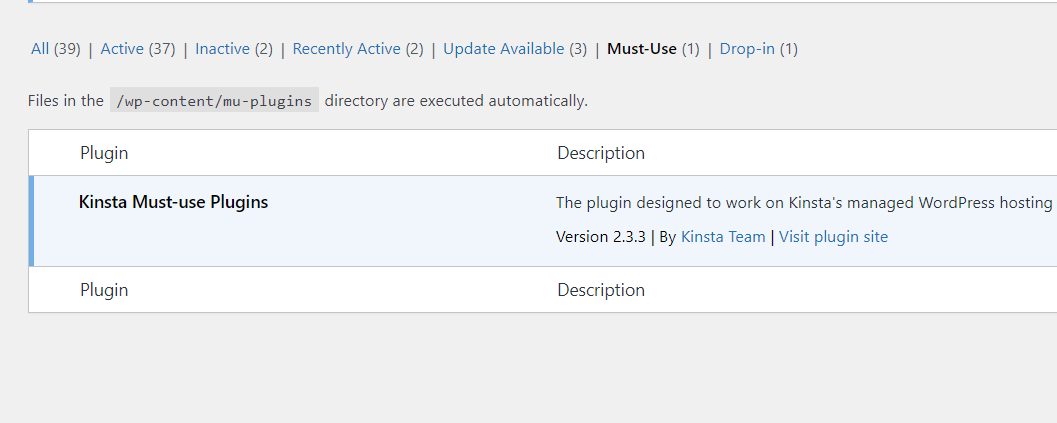Click the blue active indicator bar on Kinsta row
Image resolution: width=1057 pixels, height=423 pixels.
(x=31, y=221)
